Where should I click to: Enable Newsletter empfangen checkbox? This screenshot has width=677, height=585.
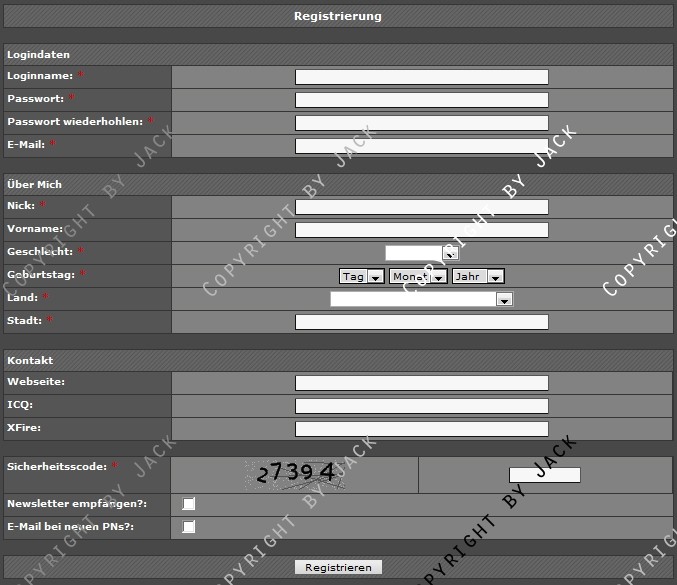coord(189,504)
